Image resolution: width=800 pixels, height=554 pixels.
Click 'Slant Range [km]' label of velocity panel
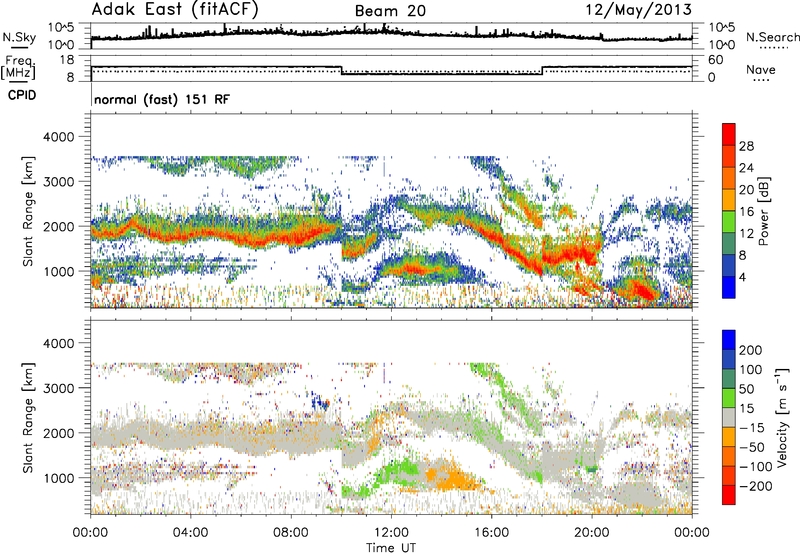(x=28, y=418)
